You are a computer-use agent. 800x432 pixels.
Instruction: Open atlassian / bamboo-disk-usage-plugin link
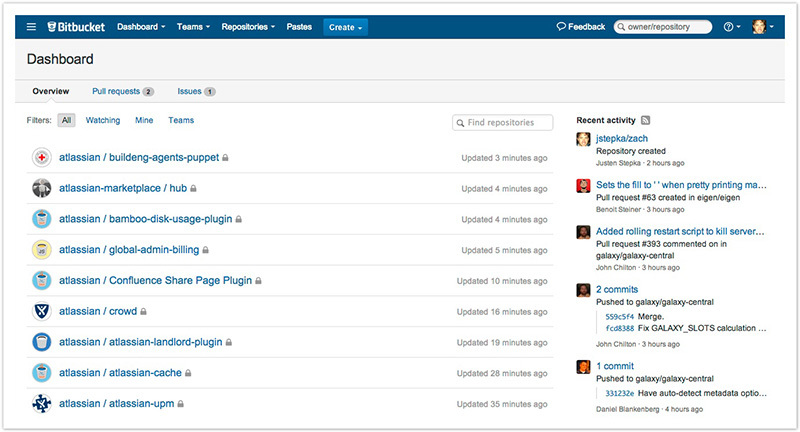tap(145, 219)
